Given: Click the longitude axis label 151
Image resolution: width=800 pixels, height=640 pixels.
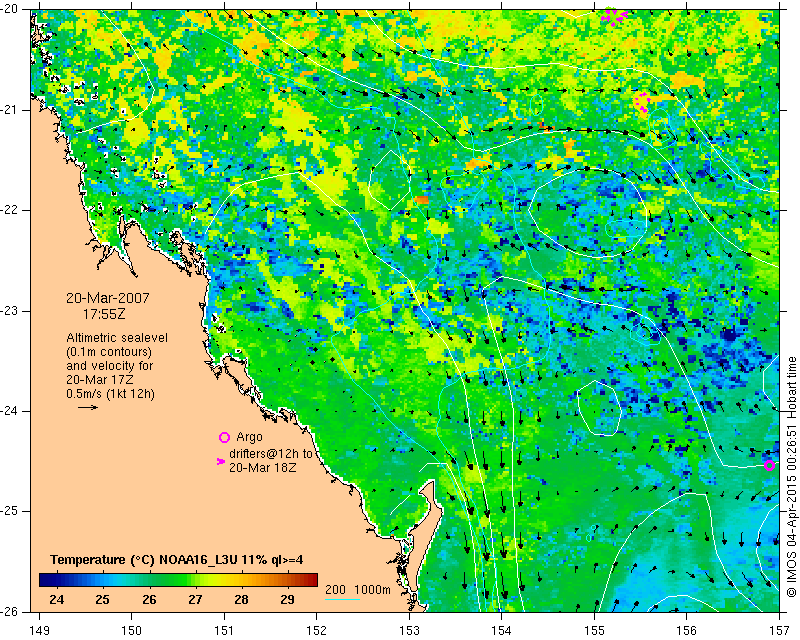Looking at the screenshot, I should 224,630.
